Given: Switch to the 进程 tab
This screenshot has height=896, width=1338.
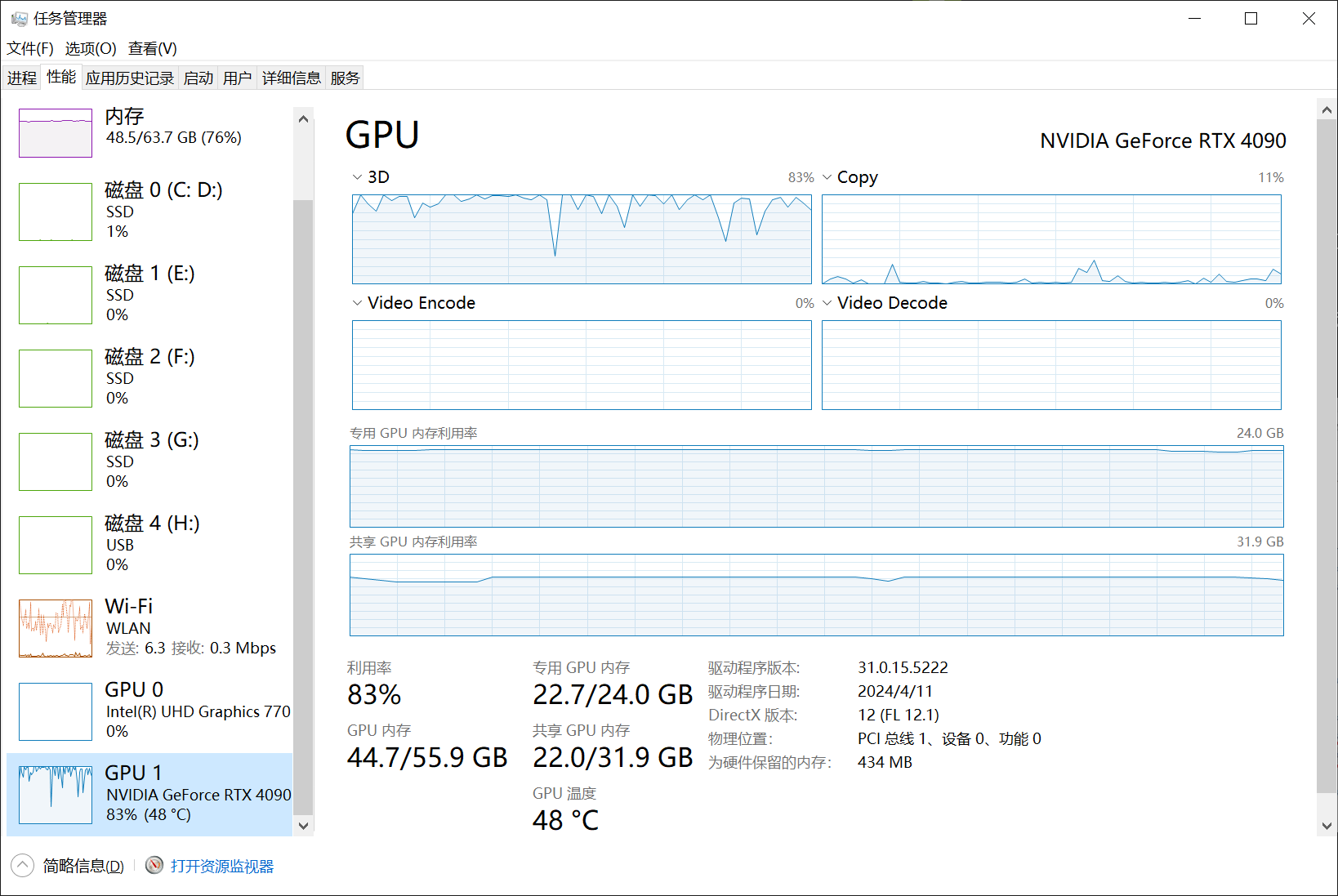Looking at the screenshot, I should (22, 78).
